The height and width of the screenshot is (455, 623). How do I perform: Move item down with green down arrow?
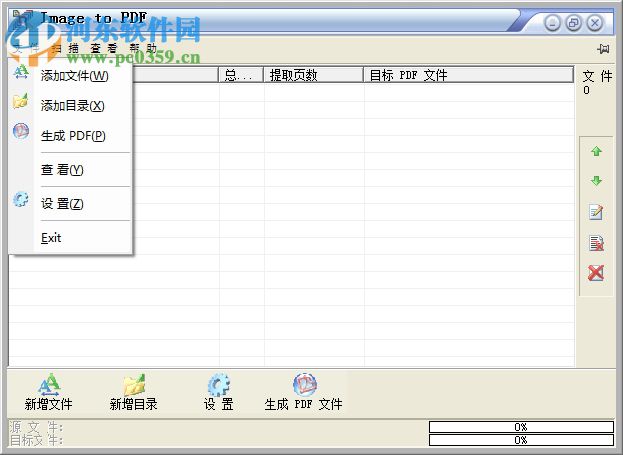click(596, 181)
